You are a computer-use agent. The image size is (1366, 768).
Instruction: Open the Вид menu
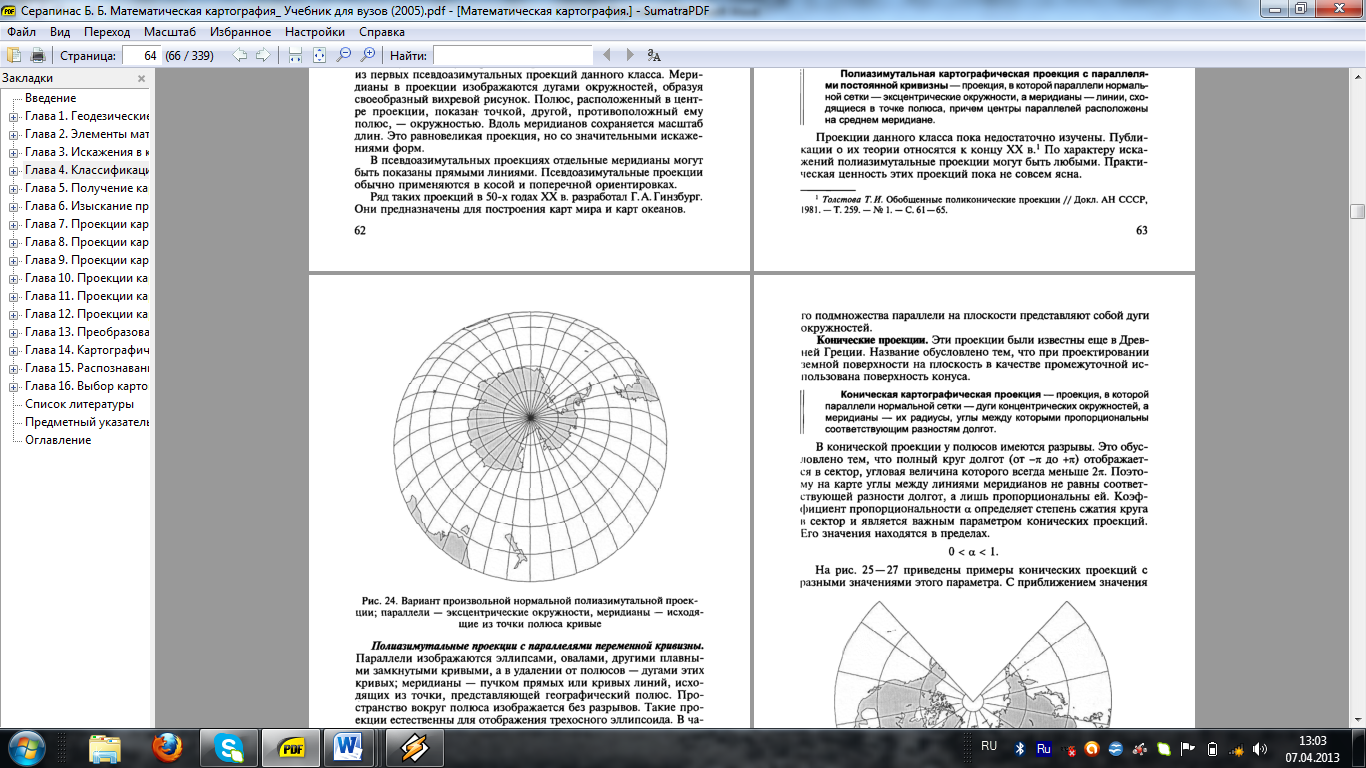point(60,32)
